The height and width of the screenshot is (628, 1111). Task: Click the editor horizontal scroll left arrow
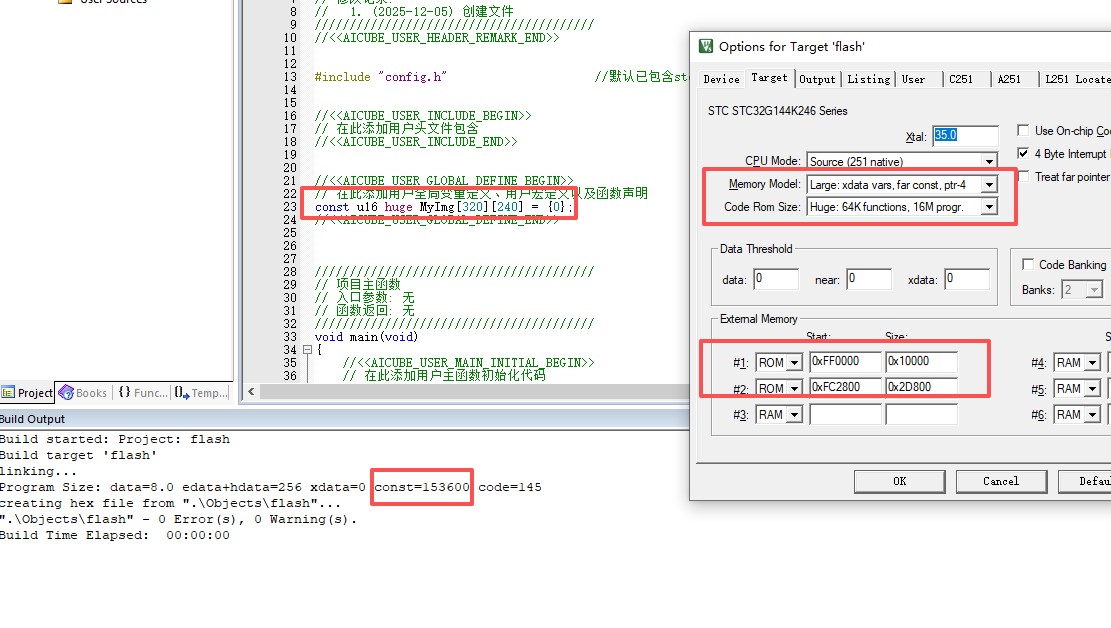251,391
